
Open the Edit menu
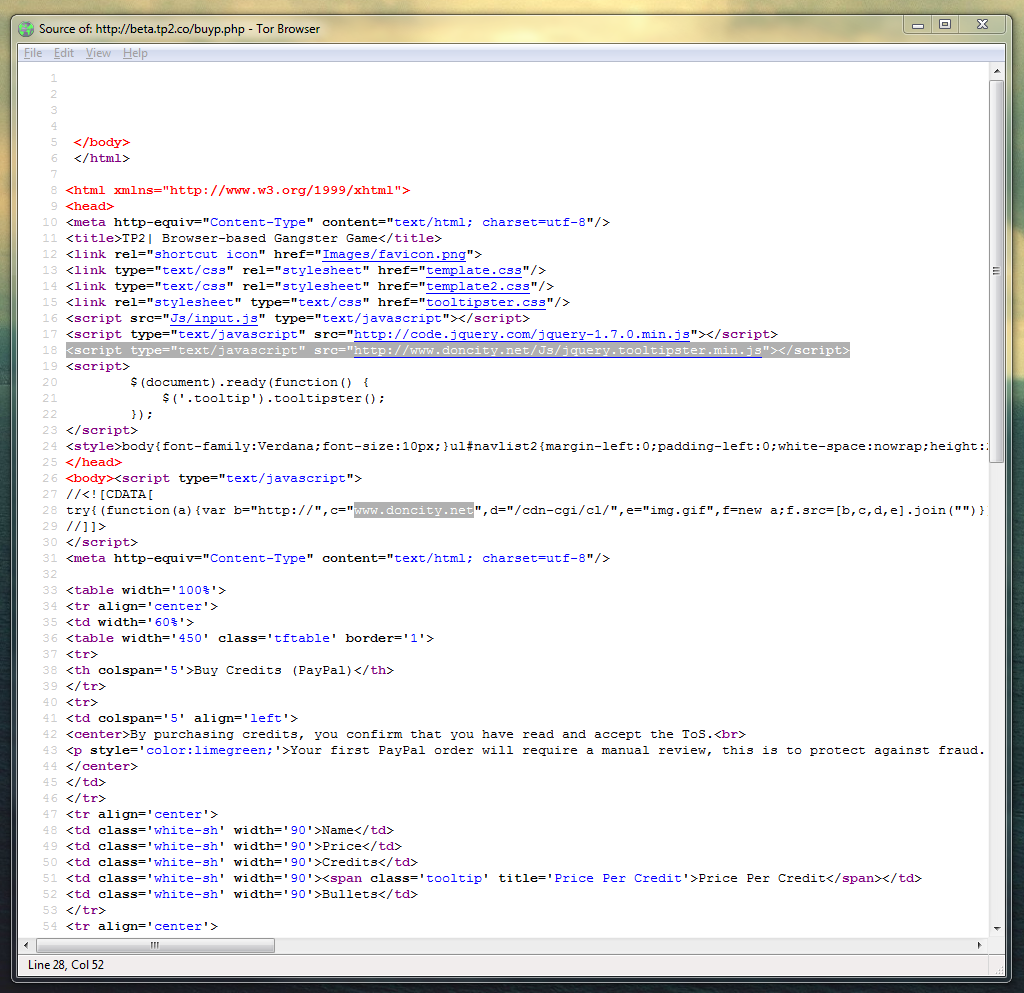pos(63,53)
